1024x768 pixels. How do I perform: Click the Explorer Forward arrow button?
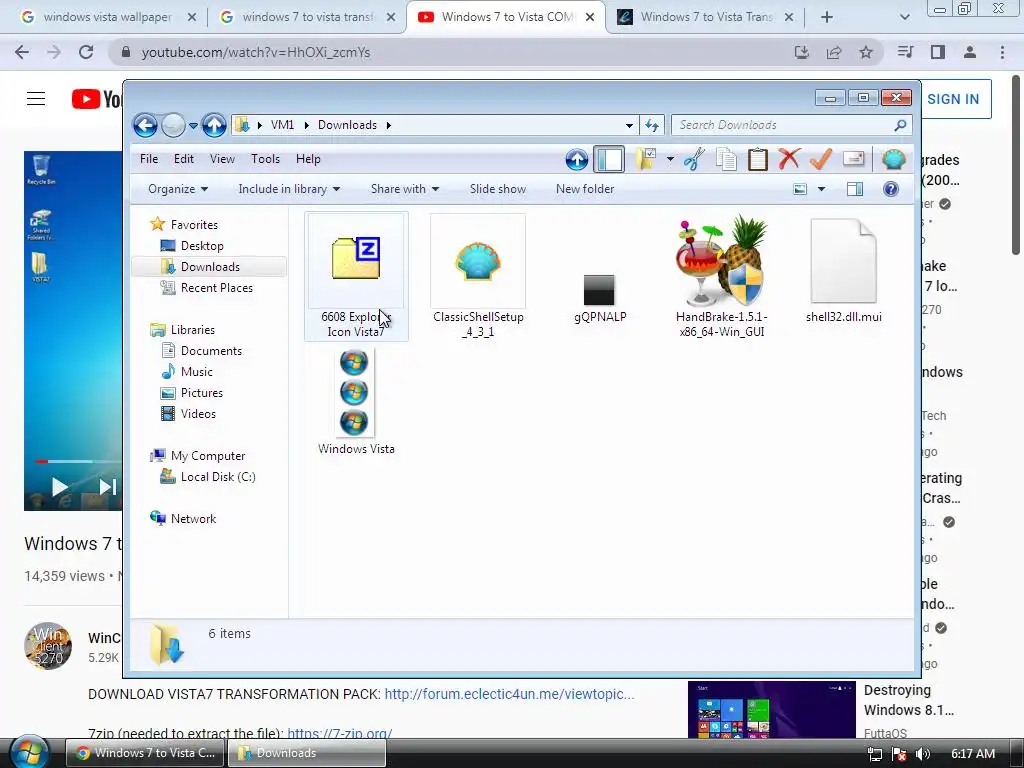pyautogui.click(x=173, y=125)
